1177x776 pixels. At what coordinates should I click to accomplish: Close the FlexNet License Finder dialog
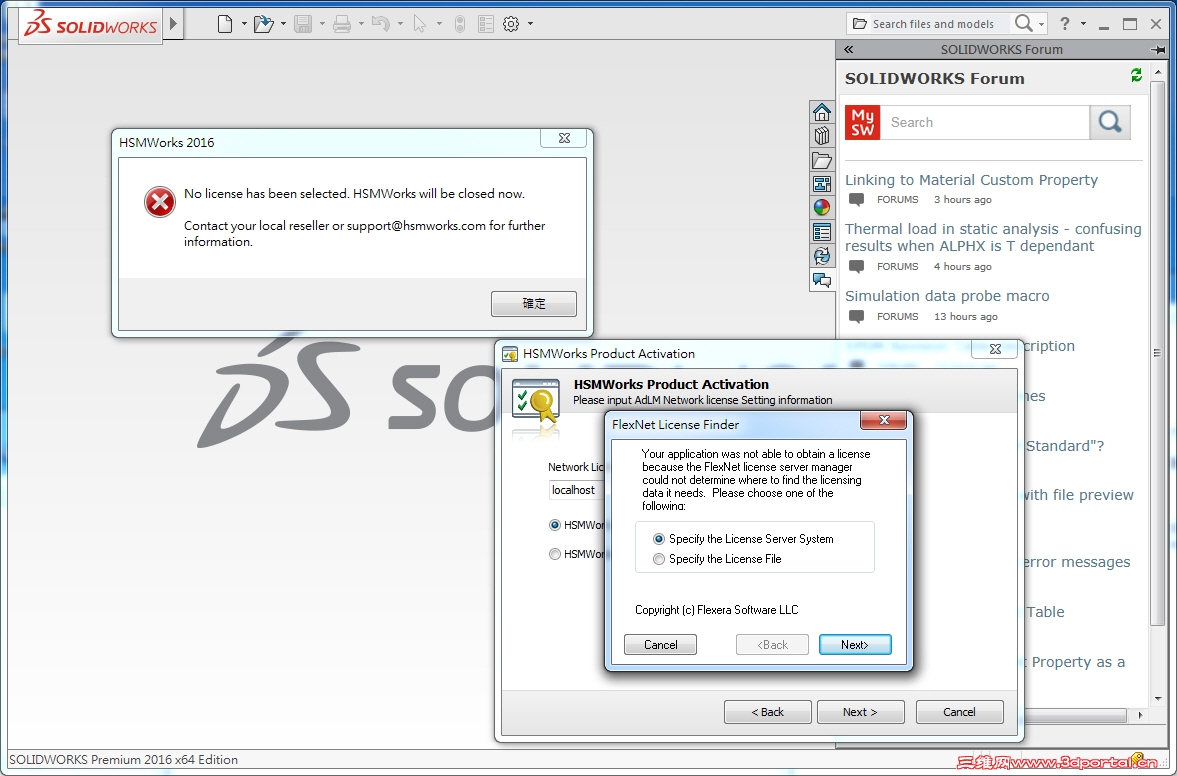(884, 420)
